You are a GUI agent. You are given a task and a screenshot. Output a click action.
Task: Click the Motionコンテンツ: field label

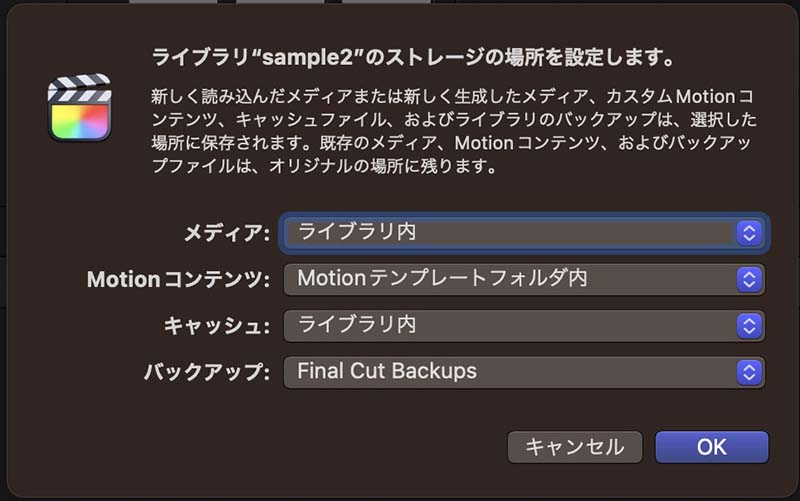tap(178, 280)
